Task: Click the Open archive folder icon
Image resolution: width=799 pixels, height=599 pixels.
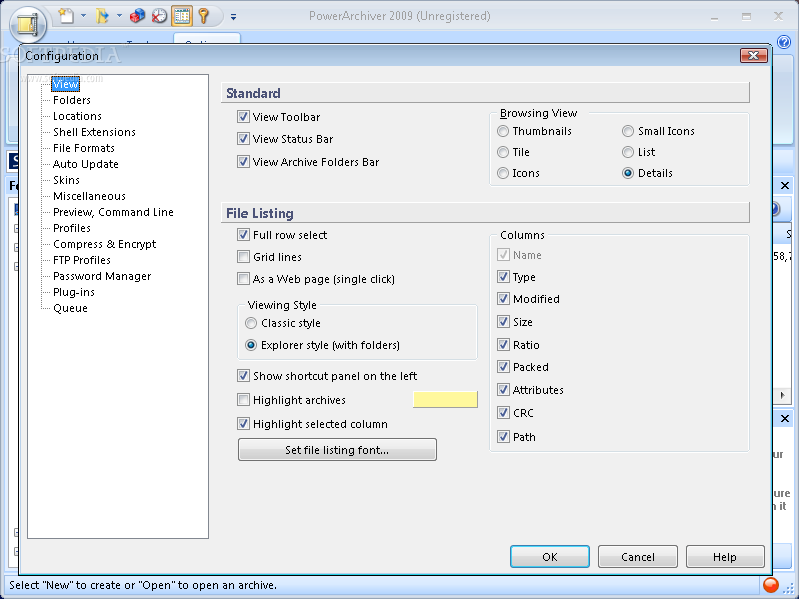Action: pos(102,16)
